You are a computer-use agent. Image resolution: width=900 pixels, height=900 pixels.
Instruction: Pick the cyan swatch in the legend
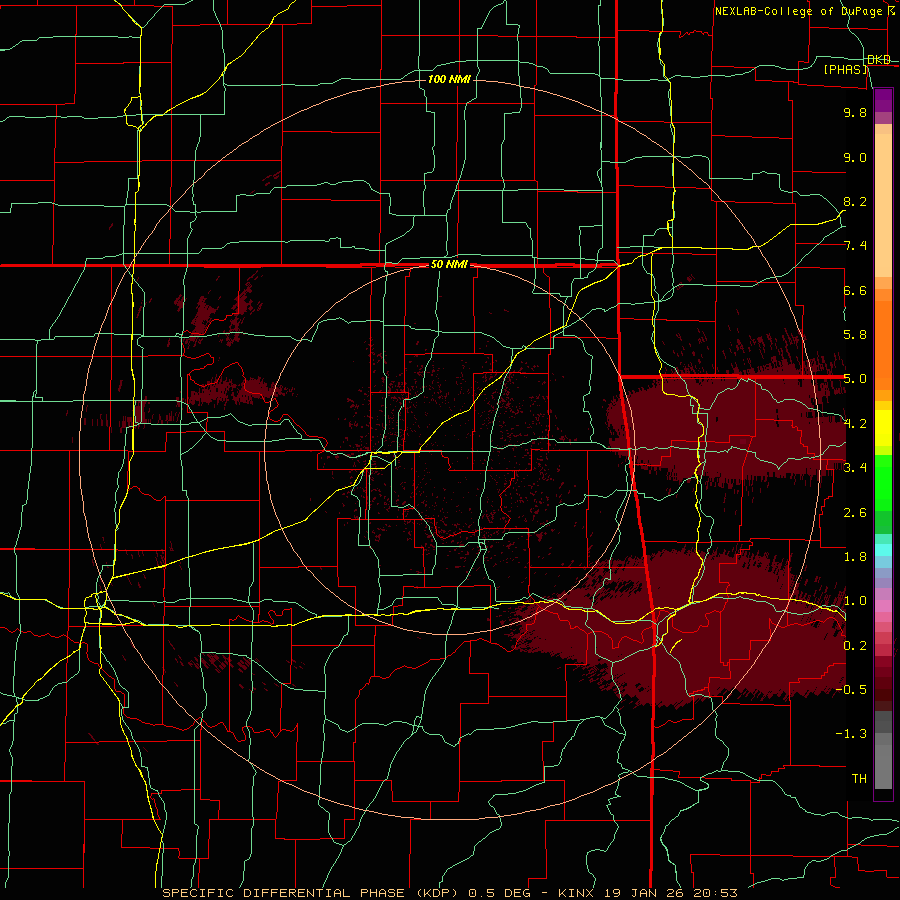point(883,550)
